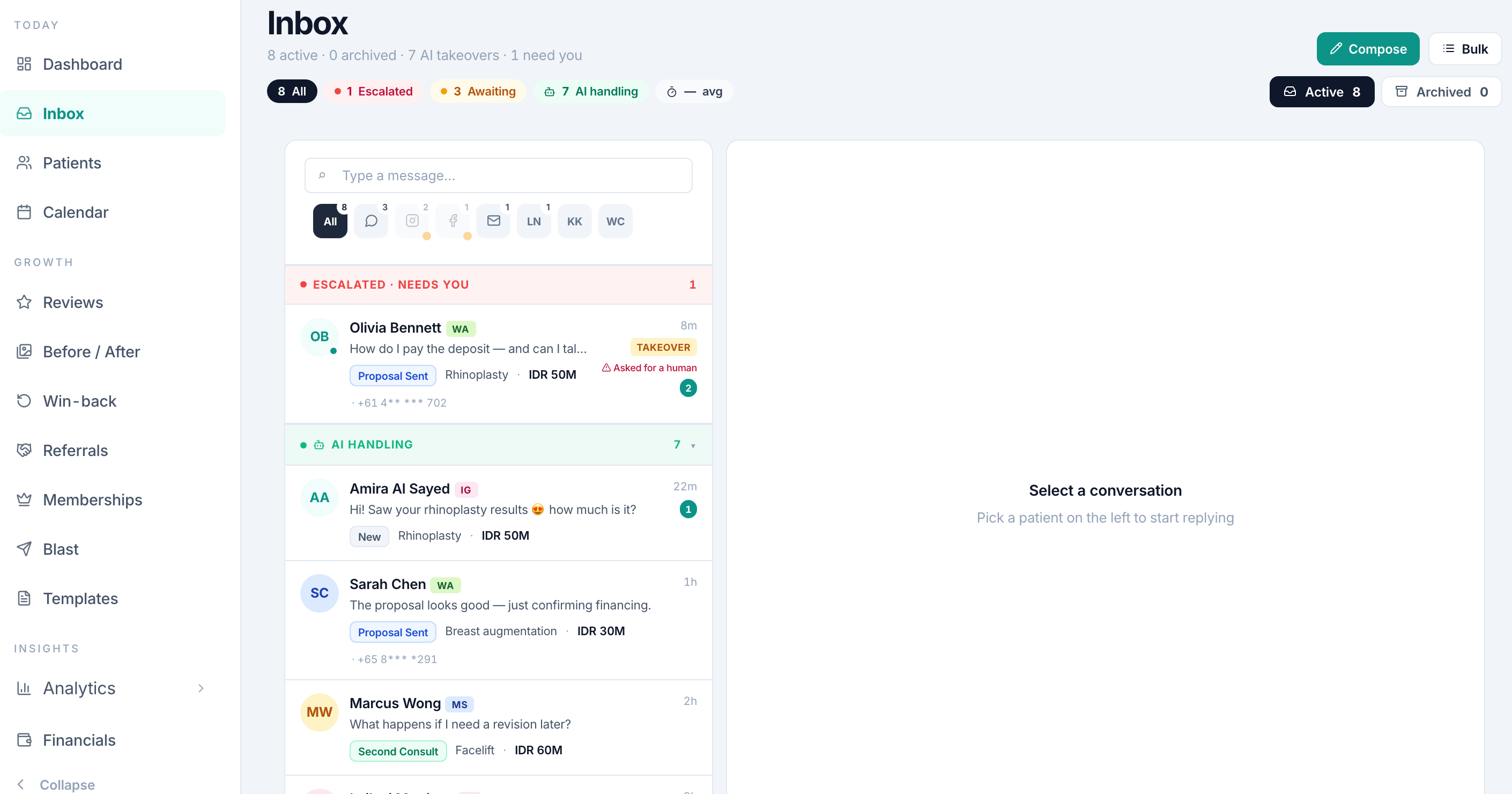Click the Compose button
This screenshot has width=1512, height=794.
[x=1368, y=49]
